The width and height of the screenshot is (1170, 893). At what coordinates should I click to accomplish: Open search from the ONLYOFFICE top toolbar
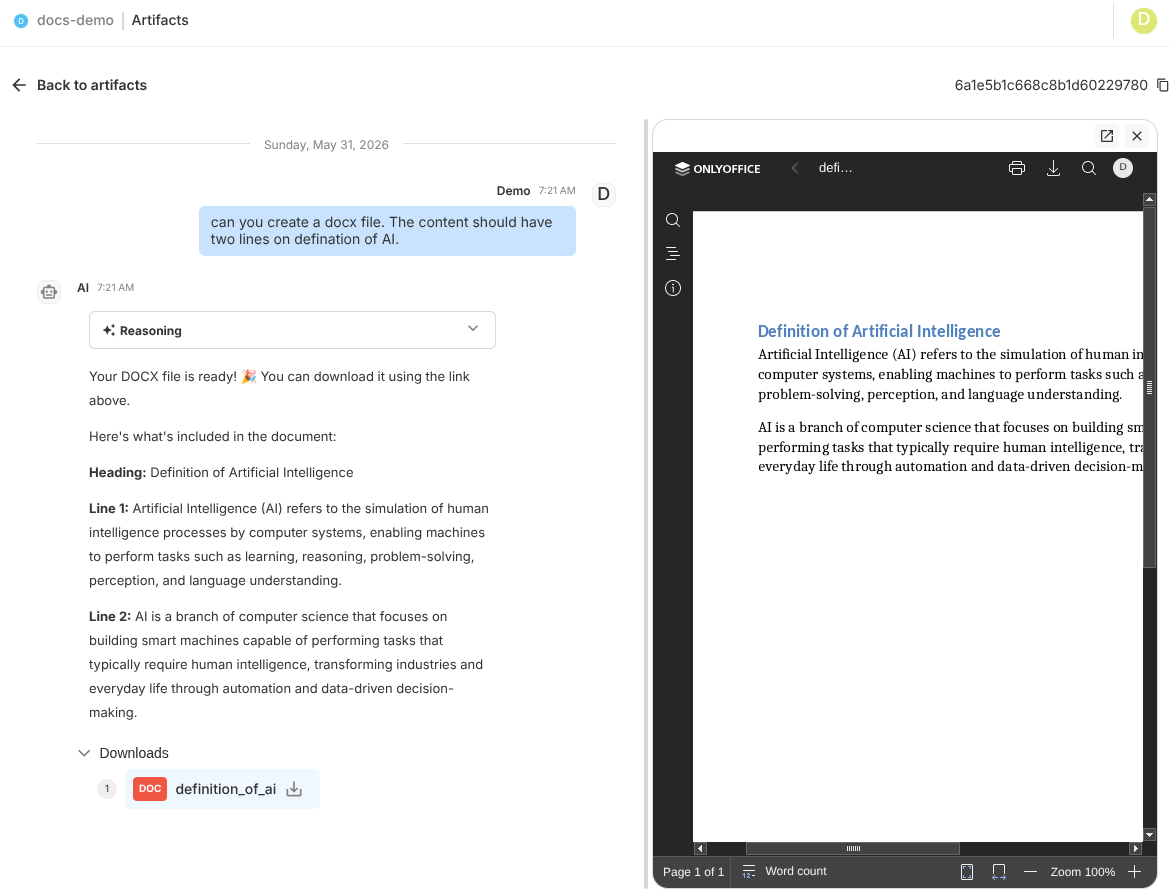click(x=1089, y=169)
